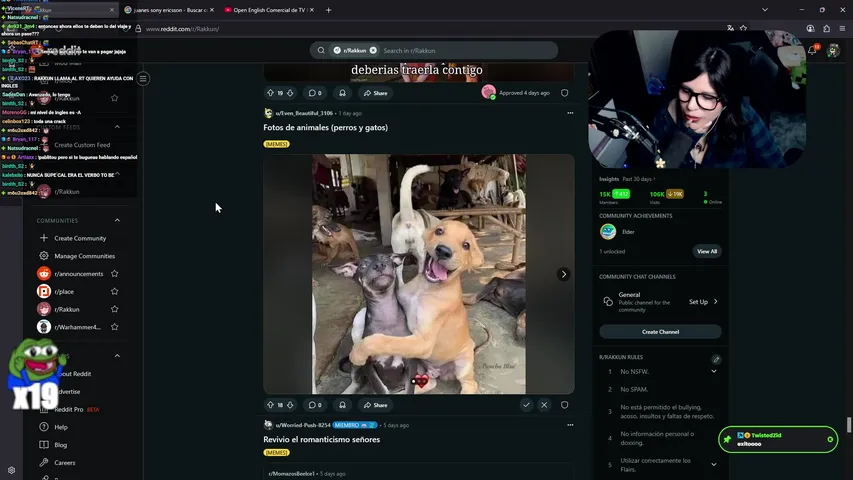The image size is (853, 480).
Task: Collapse the Reddit left navigation sidebar
Action: pyautogui.click(x=143, y=79)
